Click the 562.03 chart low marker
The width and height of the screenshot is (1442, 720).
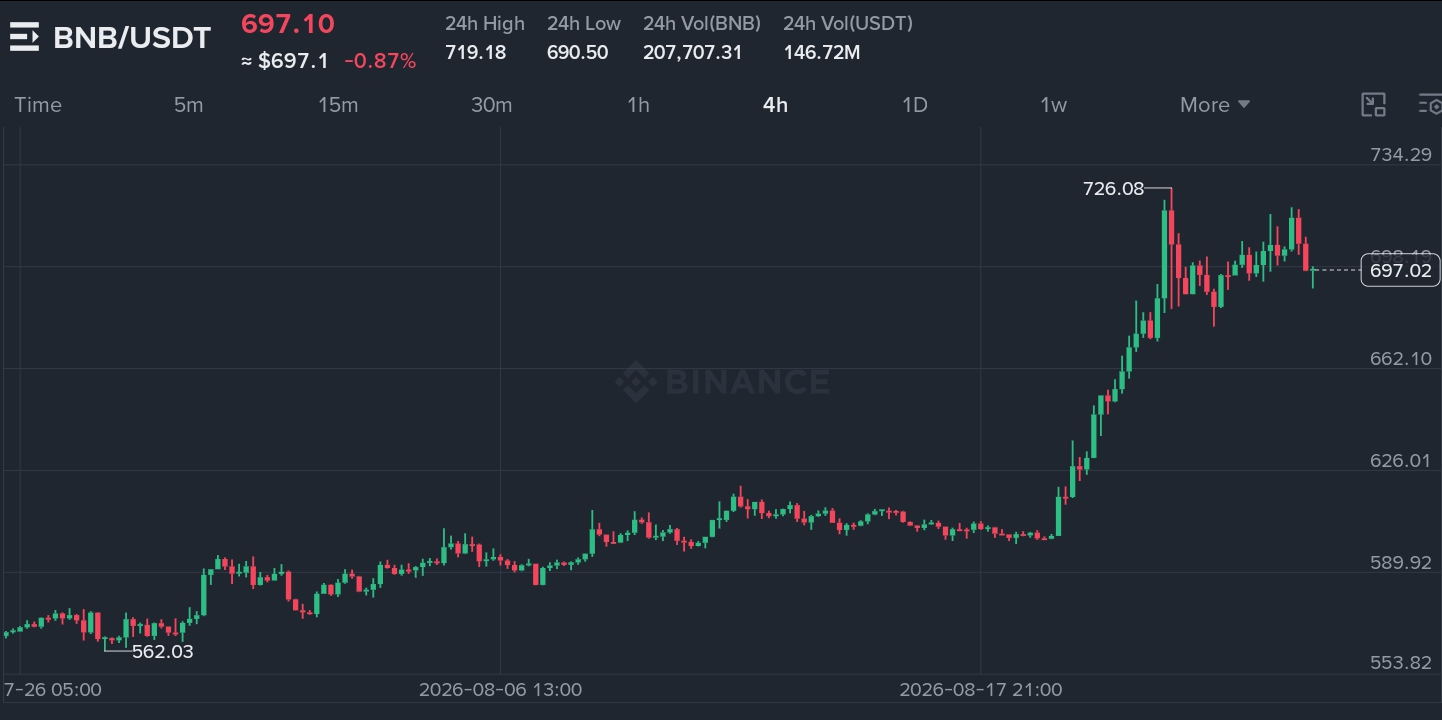coord(163,652)
